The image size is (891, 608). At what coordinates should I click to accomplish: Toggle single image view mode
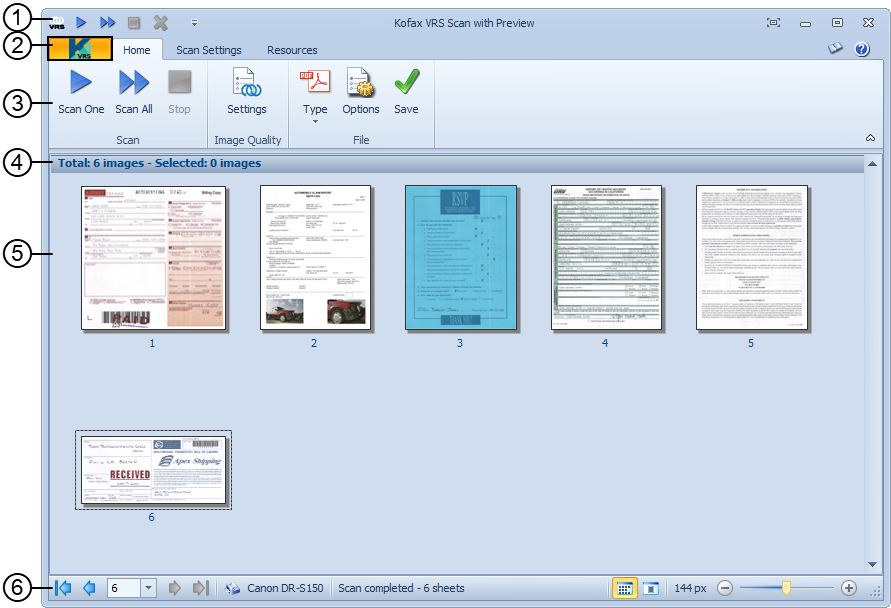pos(650,588)
